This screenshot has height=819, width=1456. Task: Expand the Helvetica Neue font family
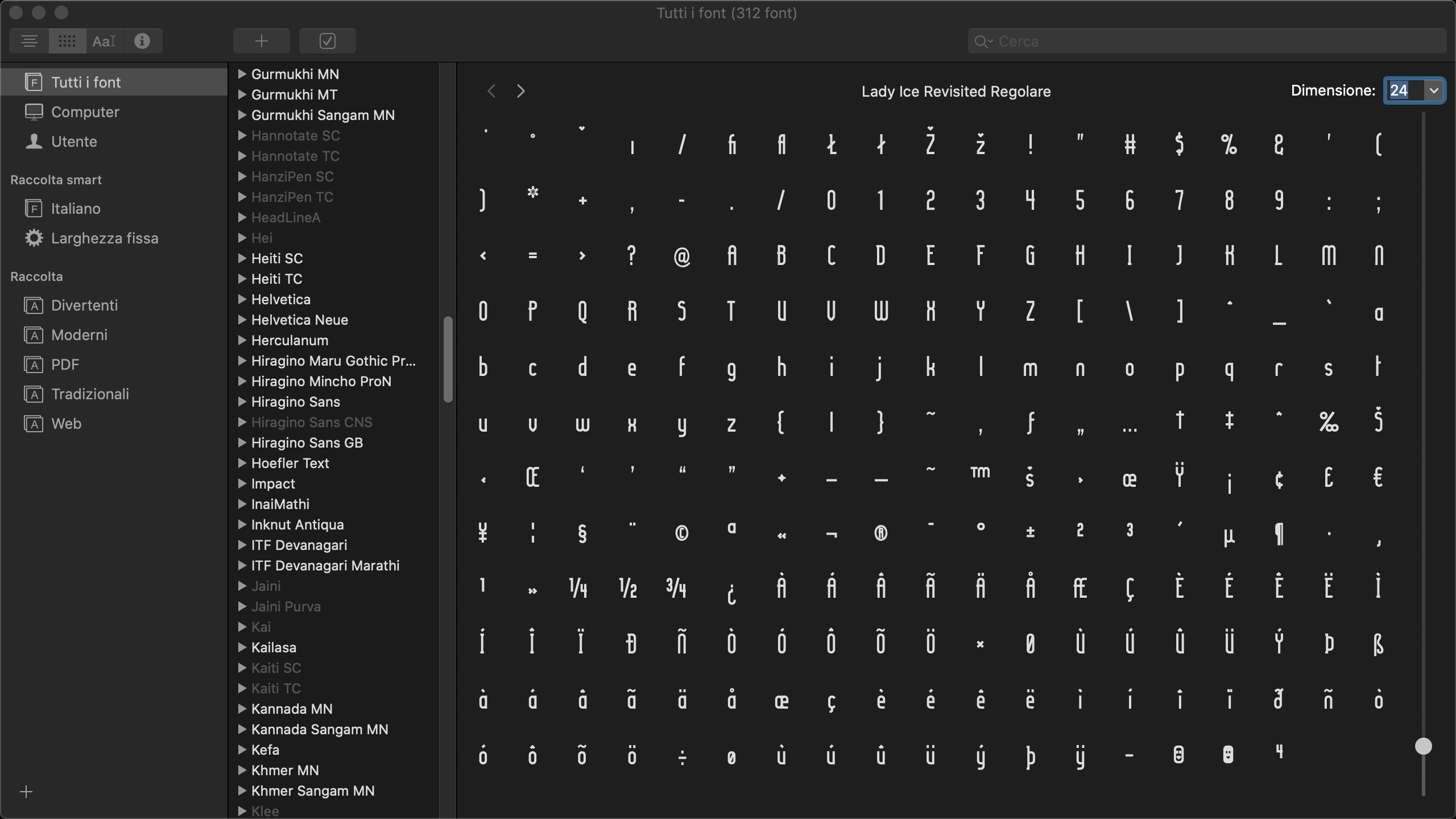(x=242, y=320)
